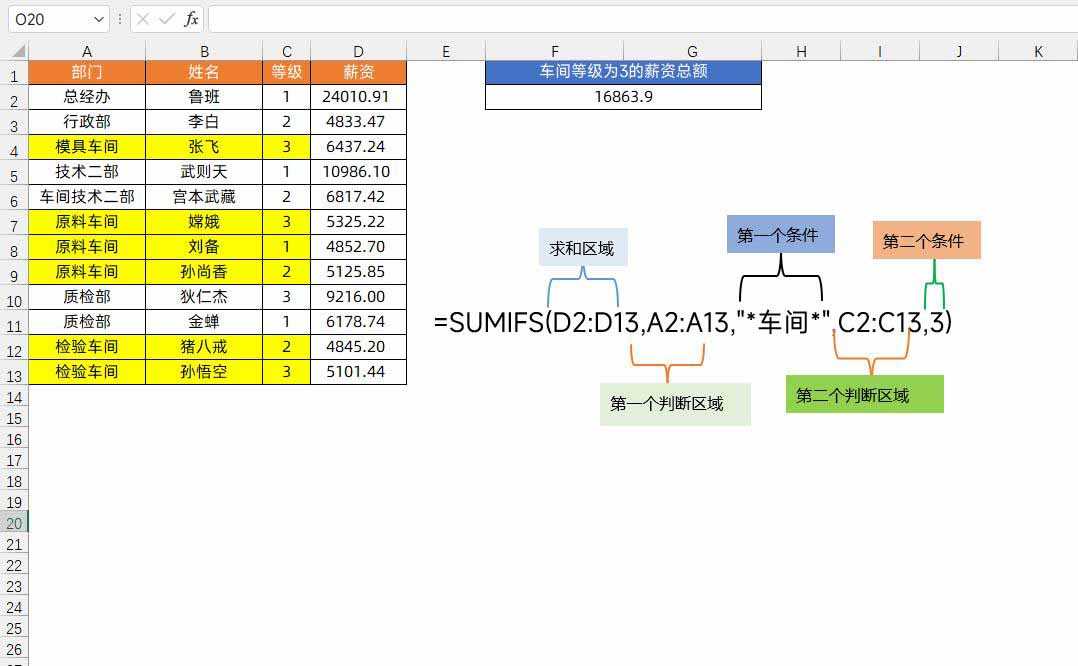Screen dimensions: 1078x666
Task: Click the three-dot resize handle beside Name Box
Action: (120, 19)
